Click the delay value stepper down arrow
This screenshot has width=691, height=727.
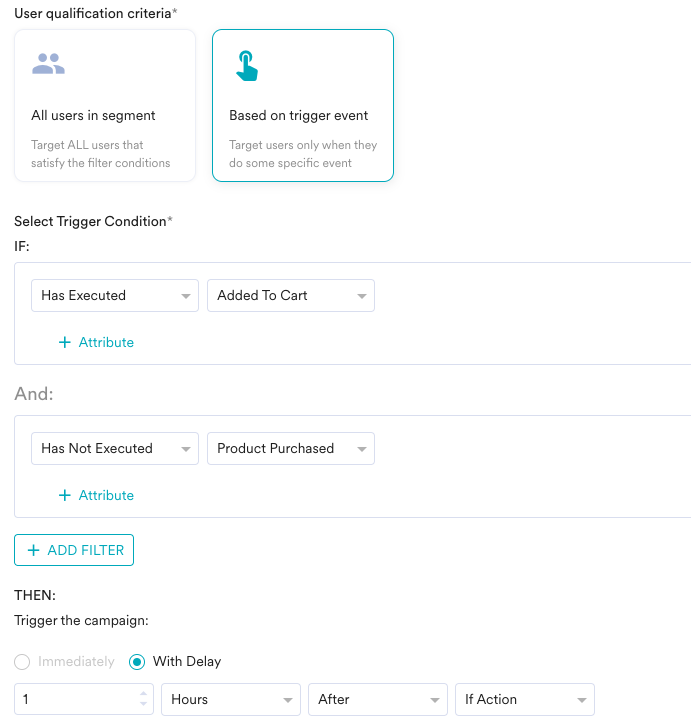(x=143, y=704)
